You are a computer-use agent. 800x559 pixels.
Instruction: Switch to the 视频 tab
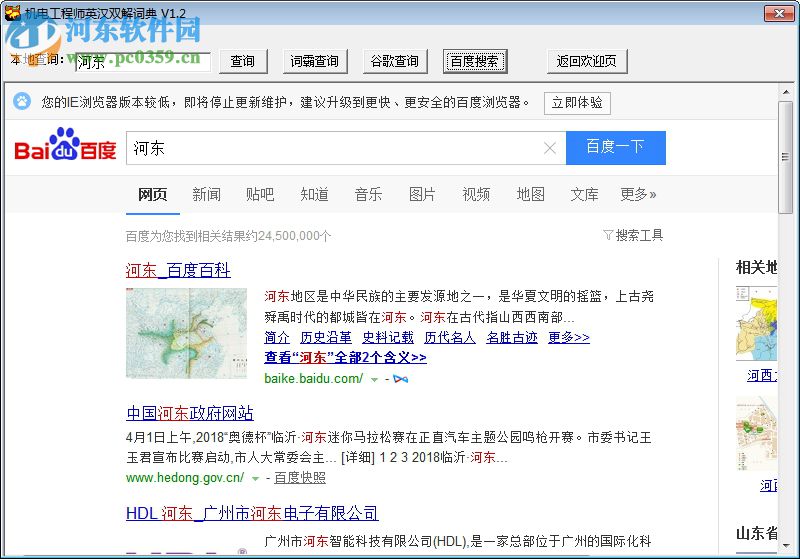[476, 194]
